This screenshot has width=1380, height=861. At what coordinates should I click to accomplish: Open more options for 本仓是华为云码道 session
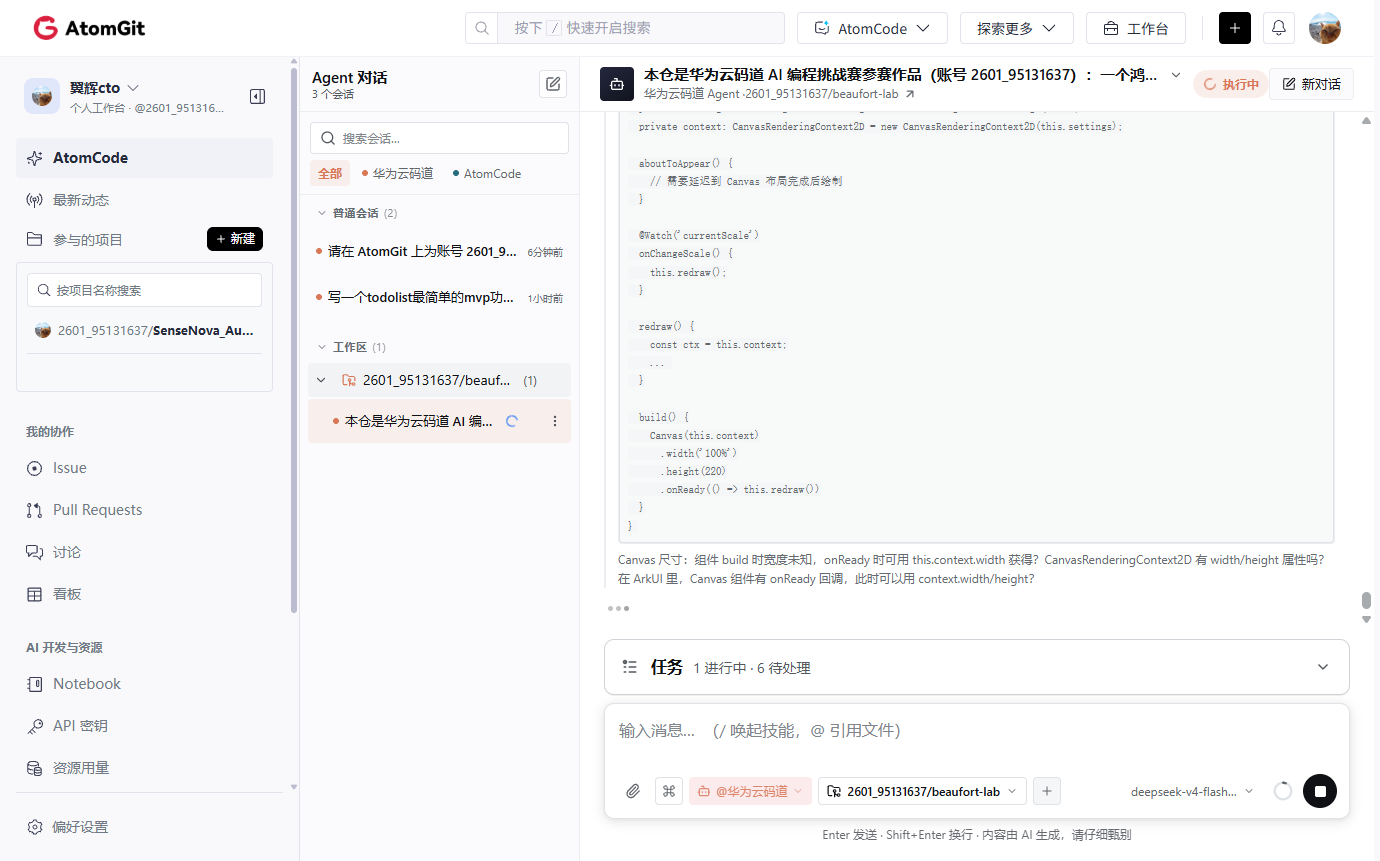(555, 421)
